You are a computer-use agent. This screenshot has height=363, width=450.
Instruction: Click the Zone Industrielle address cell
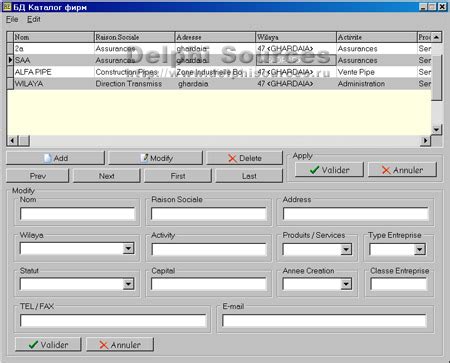[215, 72]
